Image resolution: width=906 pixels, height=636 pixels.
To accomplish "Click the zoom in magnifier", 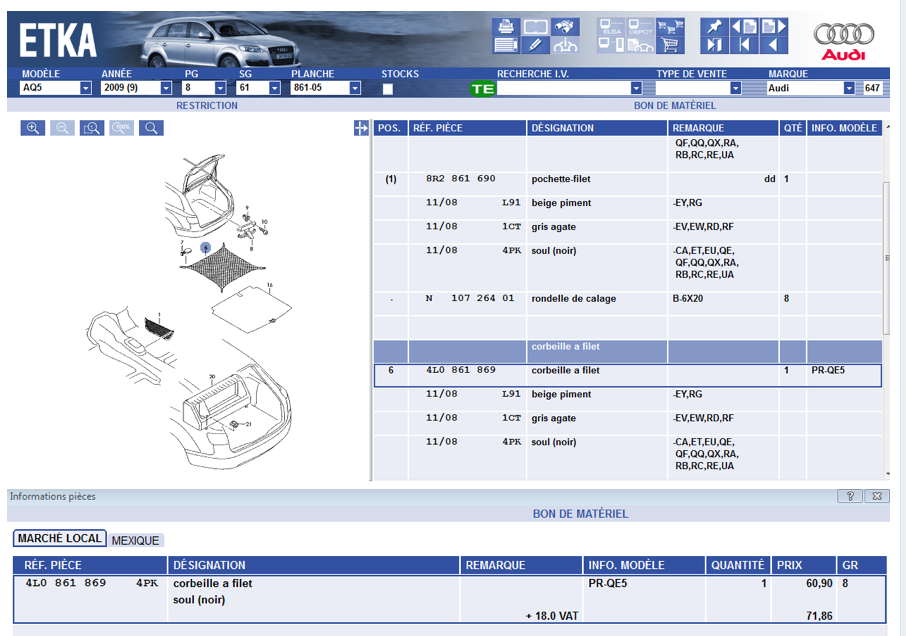I will pyautogui.click(x=33, y=128).
